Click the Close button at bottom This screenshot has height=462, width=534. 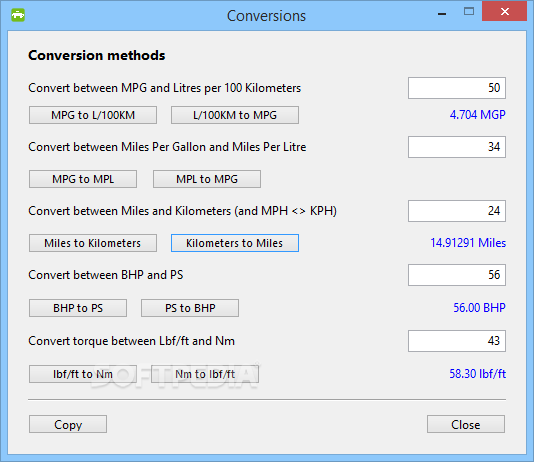tap(466, 424)
